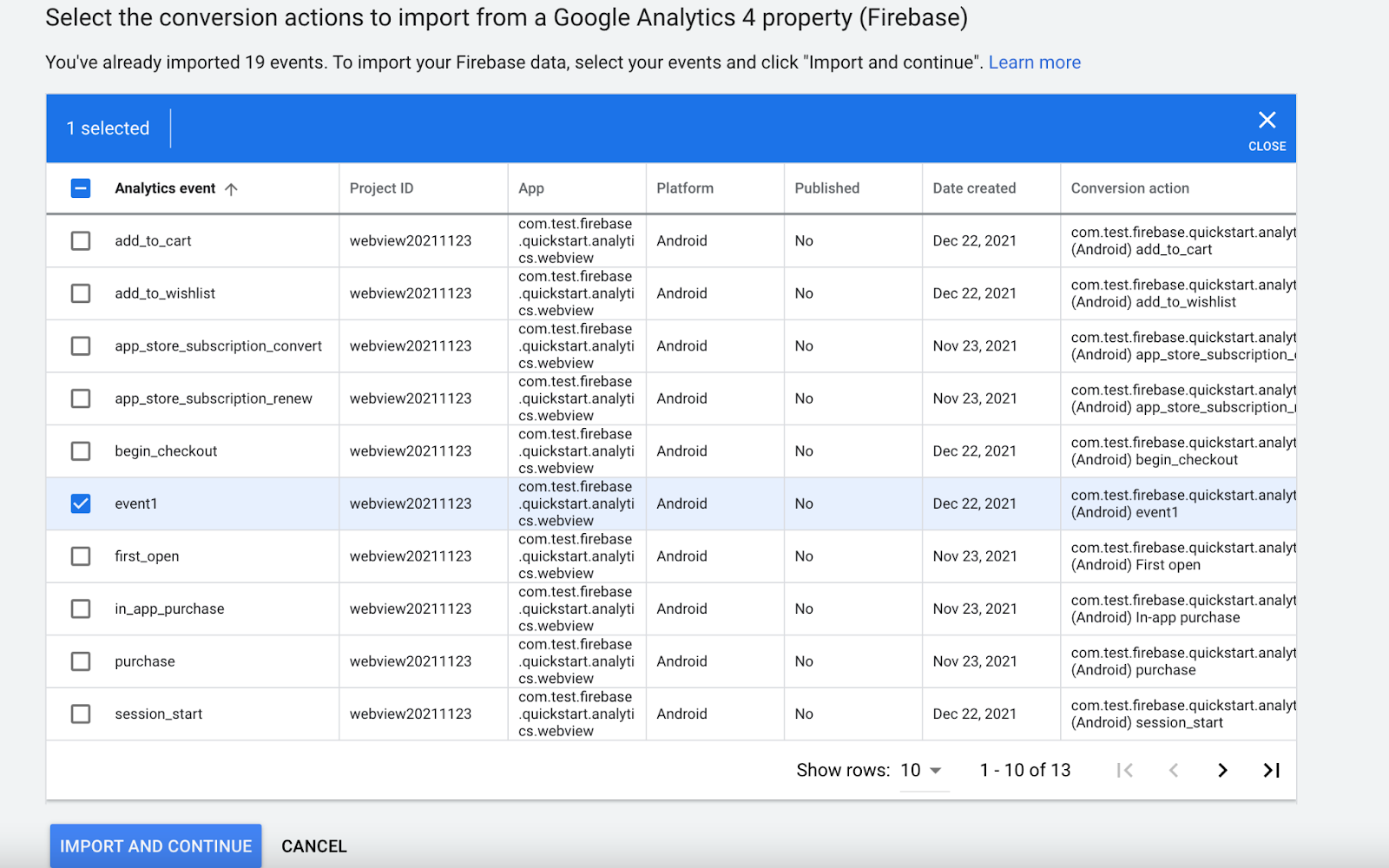Select the in_app_purchase event checkbox
The image size is (1389, 868).
[x=81, y=608]
